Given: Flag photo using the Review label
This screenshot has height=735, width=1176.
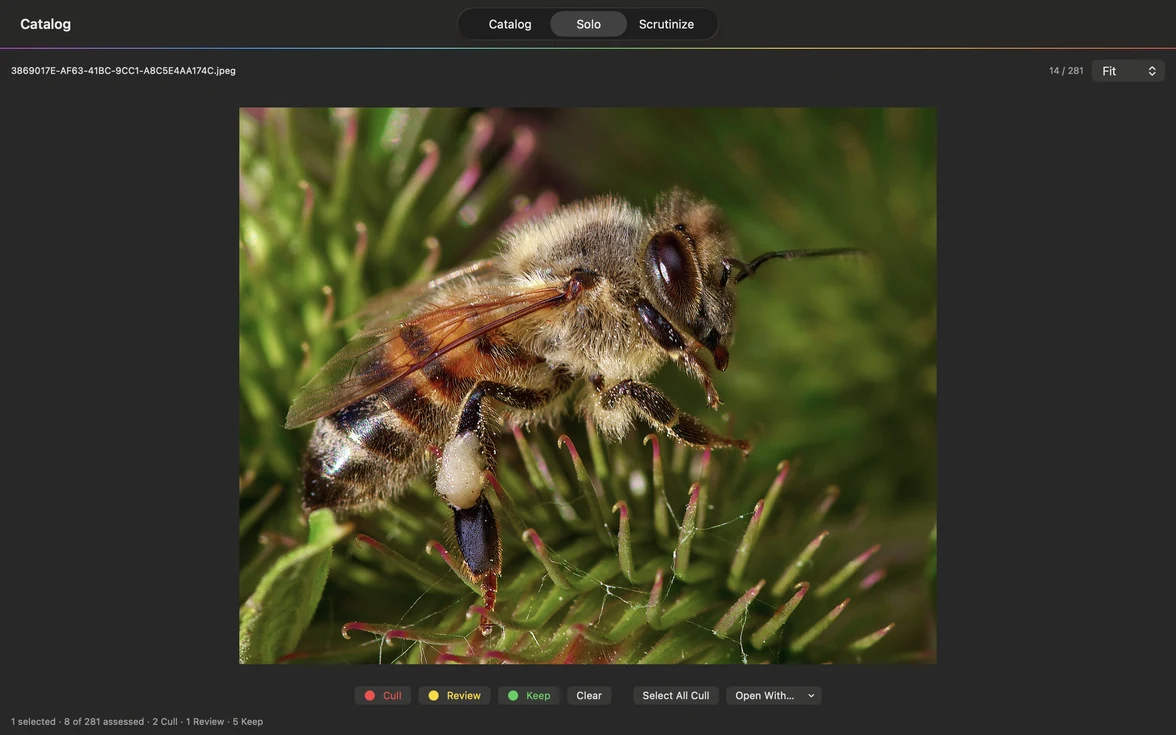Looking at the screenshot, I should [454, 695].
